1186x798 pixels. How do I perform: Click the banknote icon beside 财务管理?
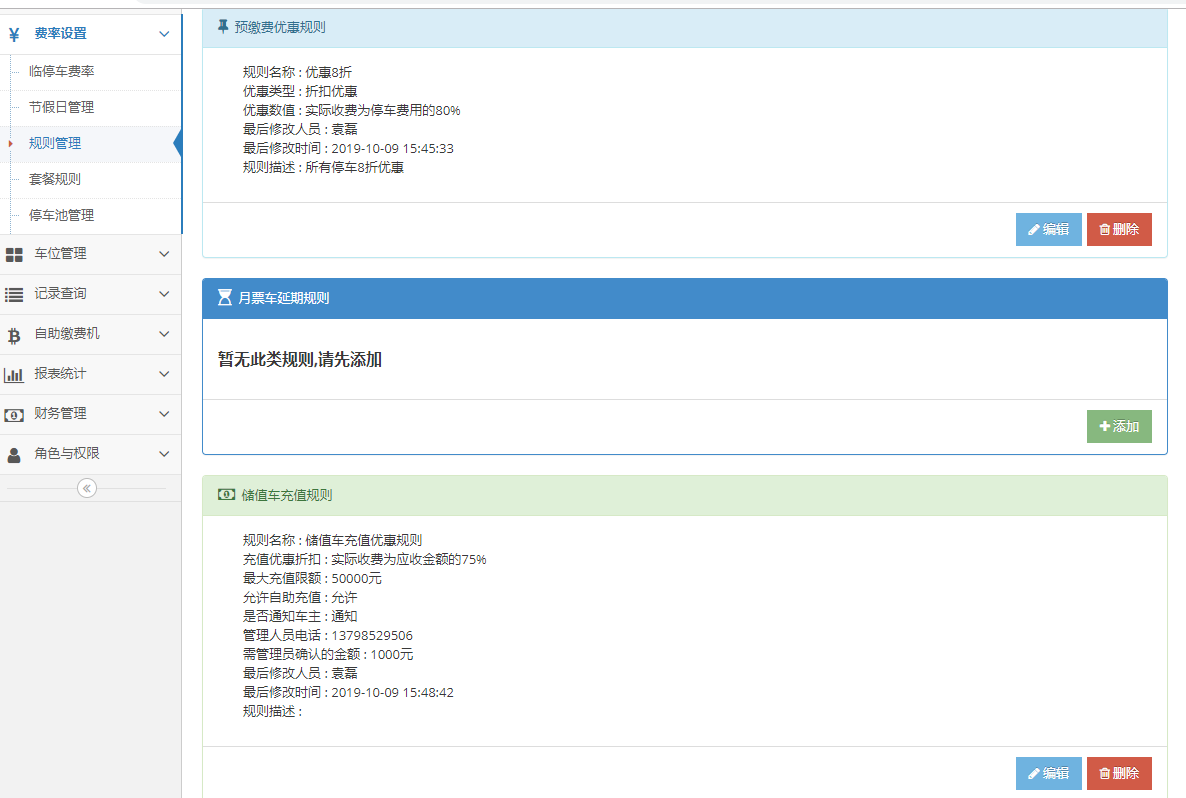pyautogui.click(x=15, y=413)
